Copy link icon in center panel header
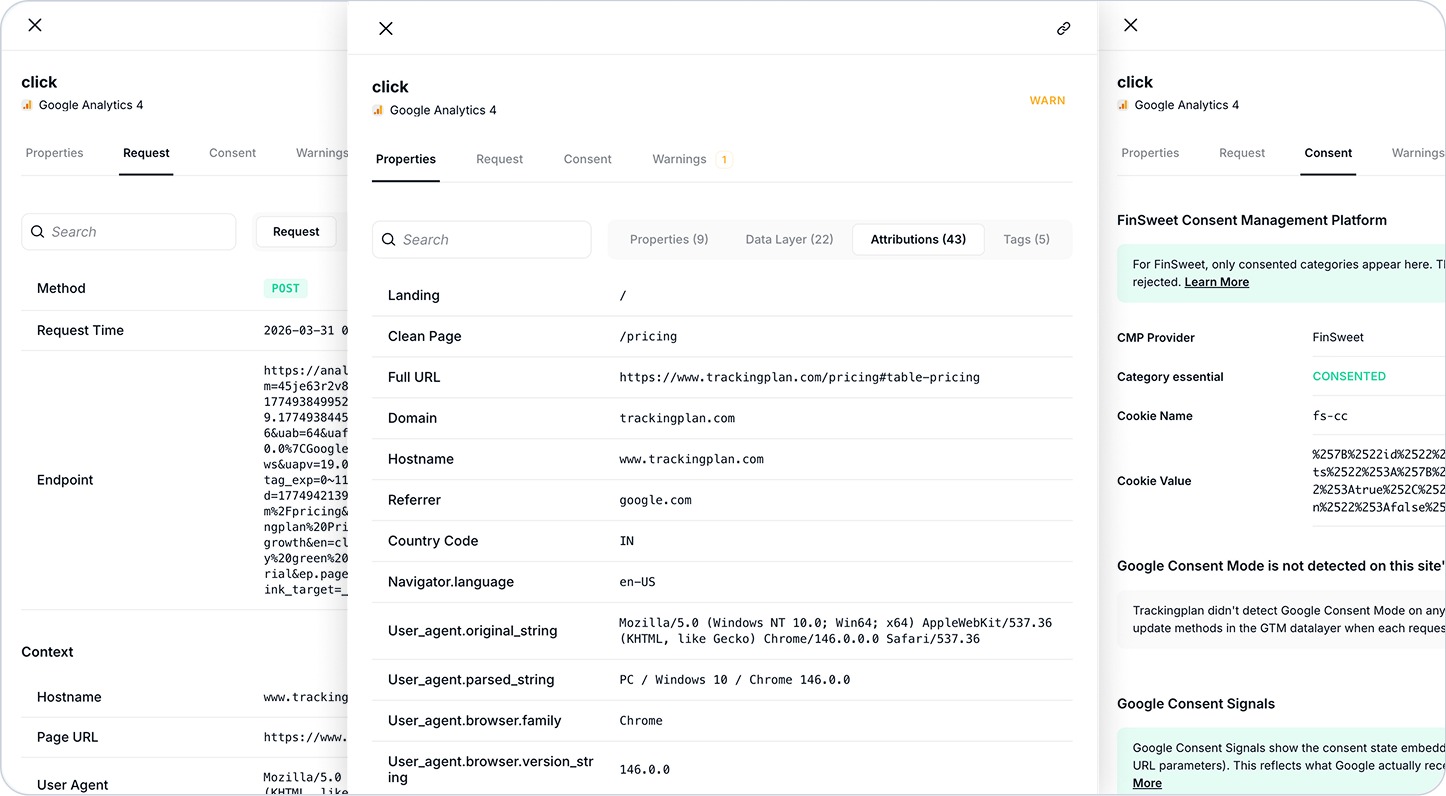 click(x=1063, y=29)
